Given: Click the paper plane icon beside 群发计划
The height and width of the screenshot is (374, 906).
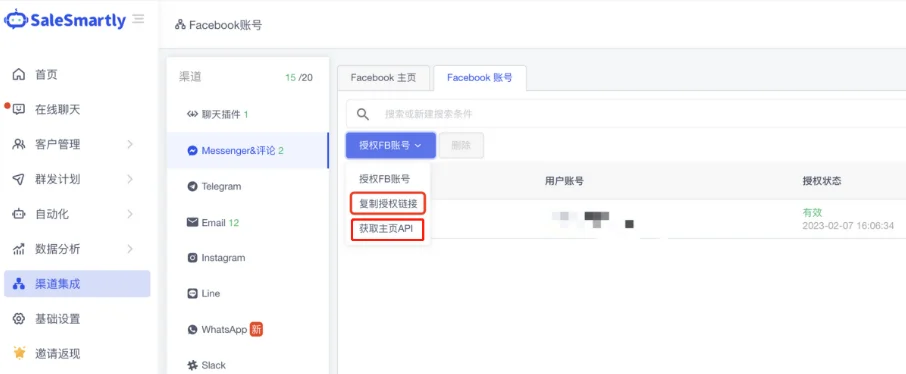Looking at the screenshot, I should [x=19, y=179].
